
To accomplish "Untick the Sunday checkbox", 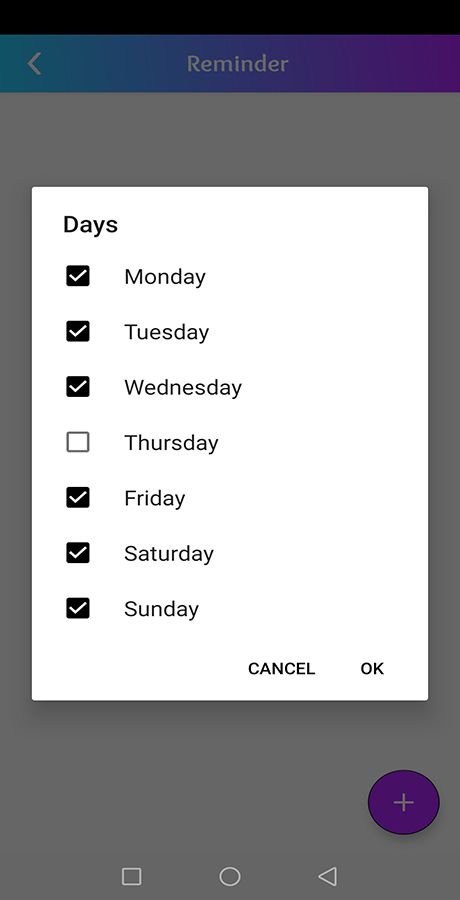I will 78,608.
